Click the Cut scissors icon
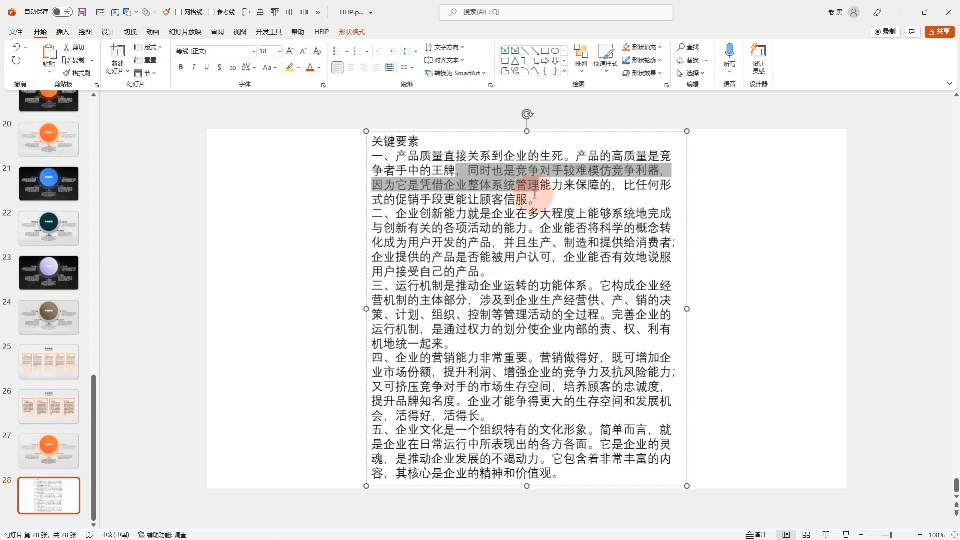 point(66,47)
